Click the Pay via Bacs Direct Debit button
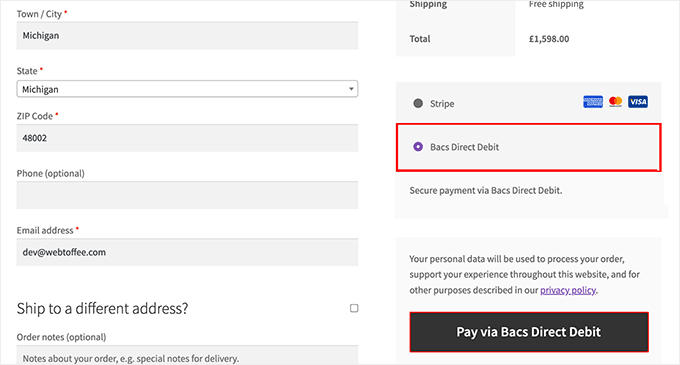680x365 pixels. [529, 332]
